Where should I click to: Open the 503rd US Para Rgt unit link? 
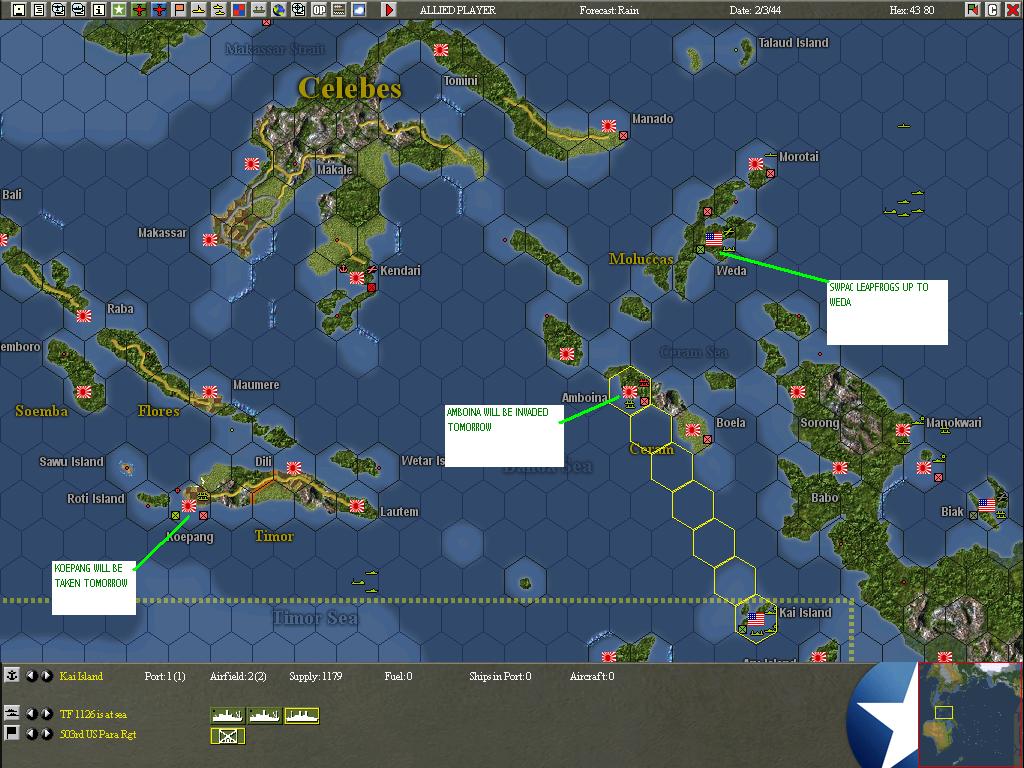tap(98, 734)
